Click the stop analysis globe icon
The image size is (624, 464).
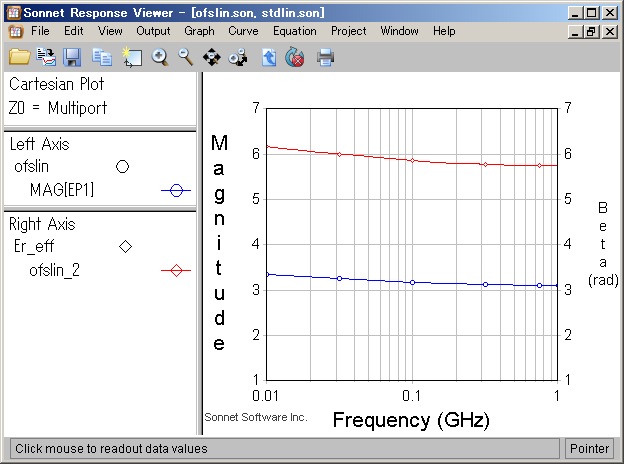[x=295, y=57]
